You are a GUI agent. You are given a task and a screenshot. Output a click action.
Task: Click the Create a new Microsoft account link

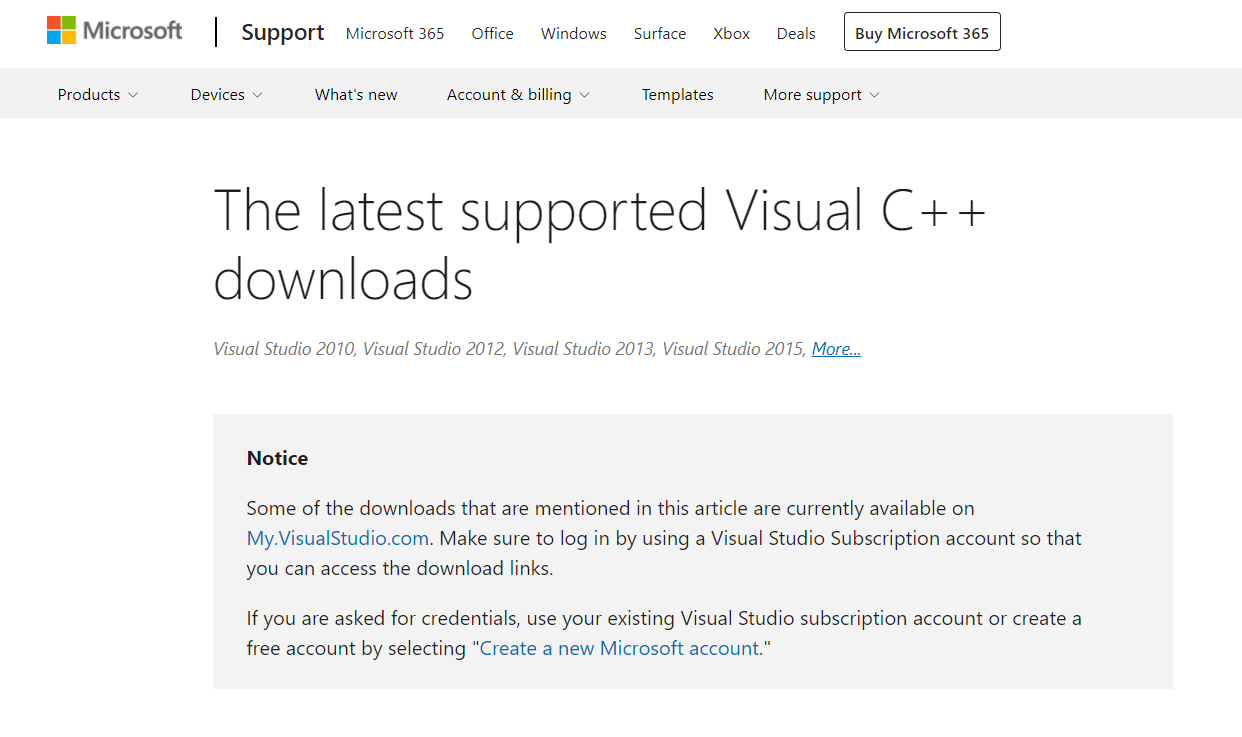coord(619,648)
